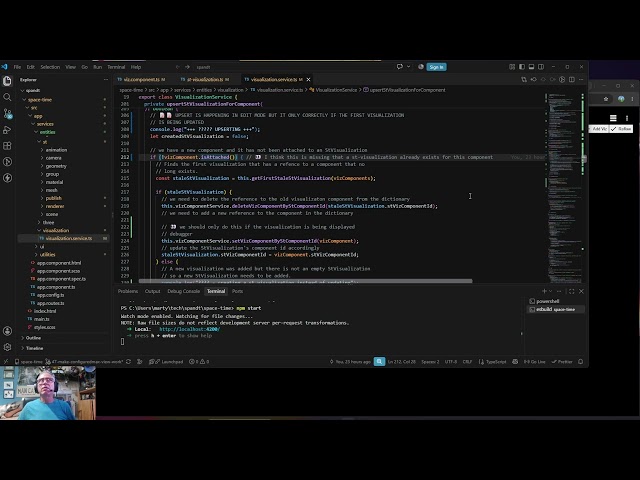
Task: Click the command center search box
Action: (x=284, y=67)
